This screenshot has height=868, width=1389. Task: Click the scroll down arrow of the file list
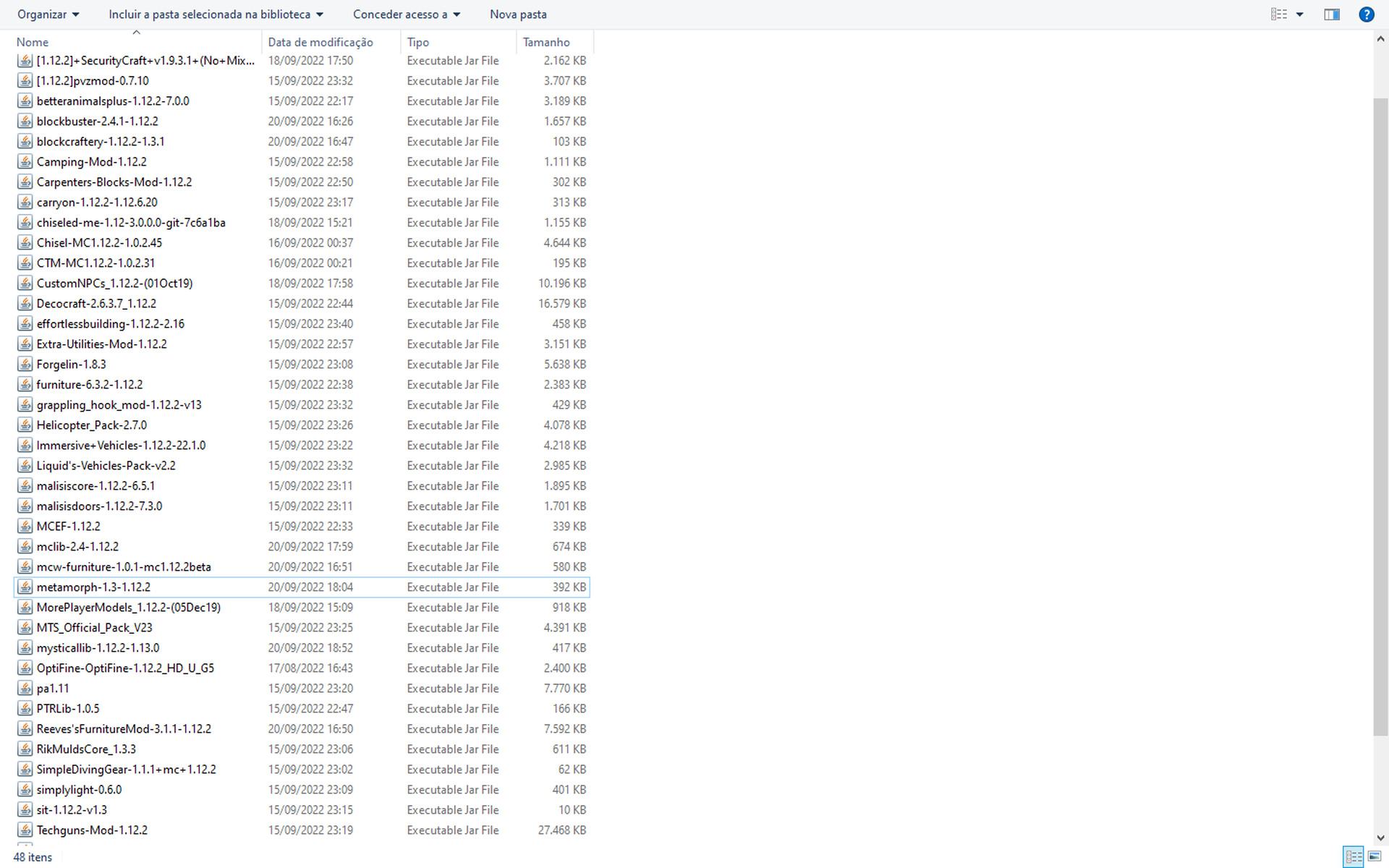pyautogui.click(x=1380, y=838)
